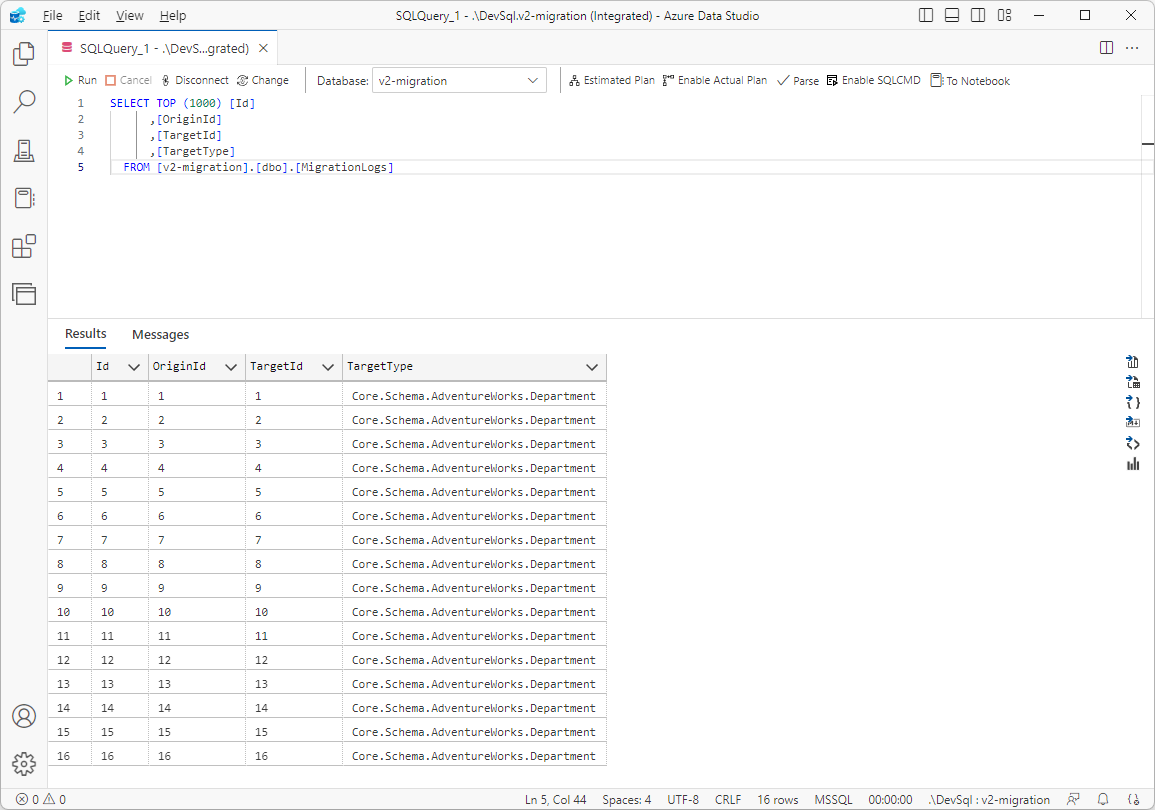This screenshot has width=1155, height=810.
Task: Open the feedback icon in the status bar
Action: point(1073,799)
